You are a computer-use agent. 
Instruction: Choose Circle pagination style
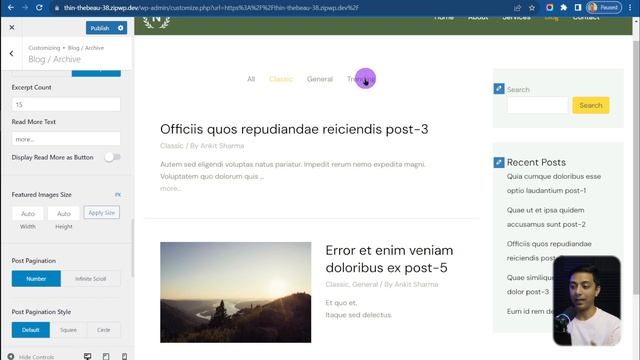[x=104, y=330]
